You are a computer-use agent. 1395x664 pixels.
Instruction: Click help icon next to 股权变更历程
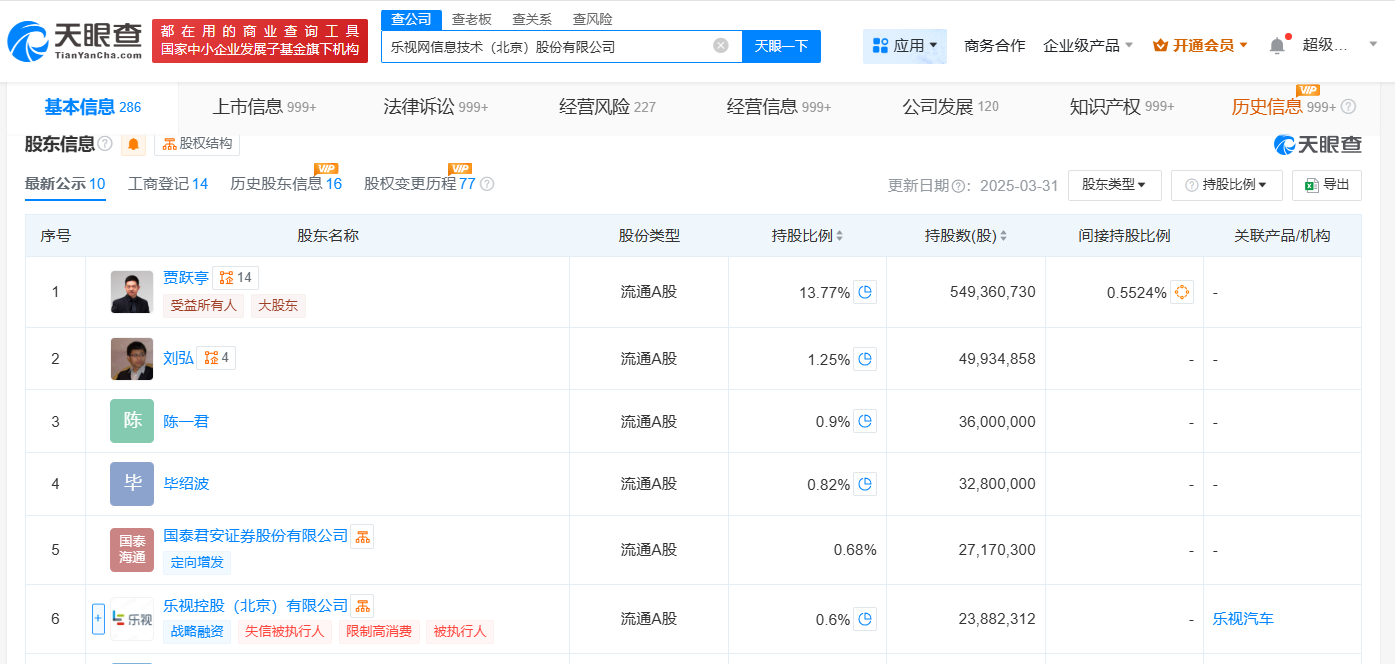(487, 185)
